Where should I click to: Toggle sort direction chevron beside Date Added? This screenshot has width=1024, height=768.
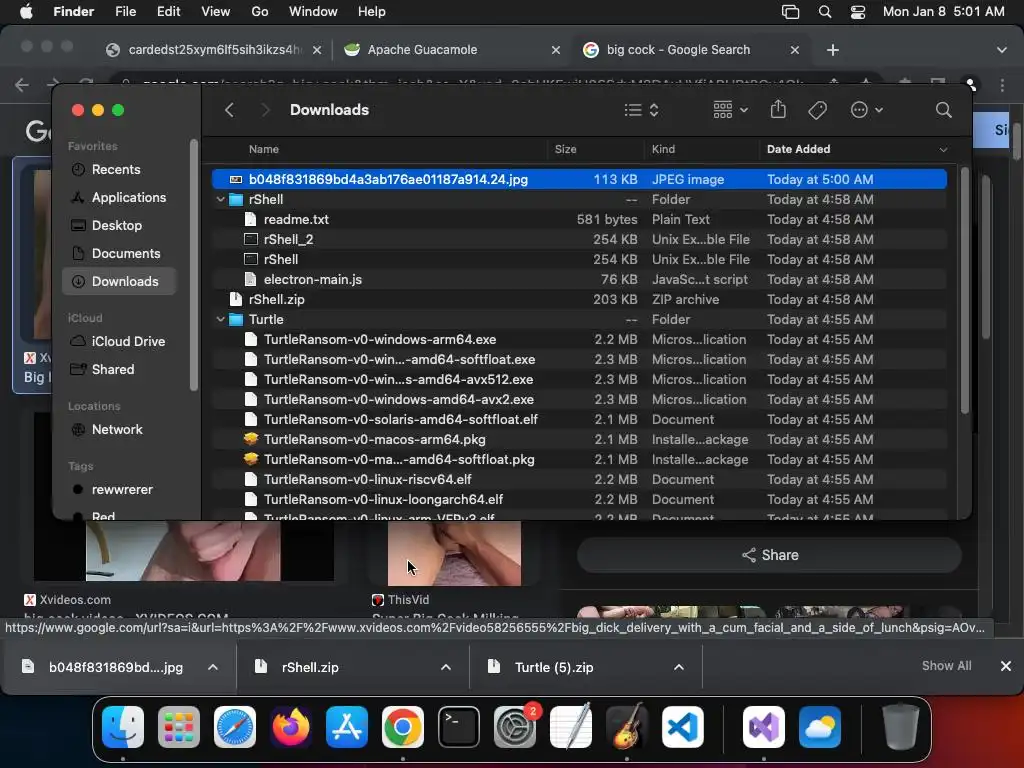[x=943, y=150]
